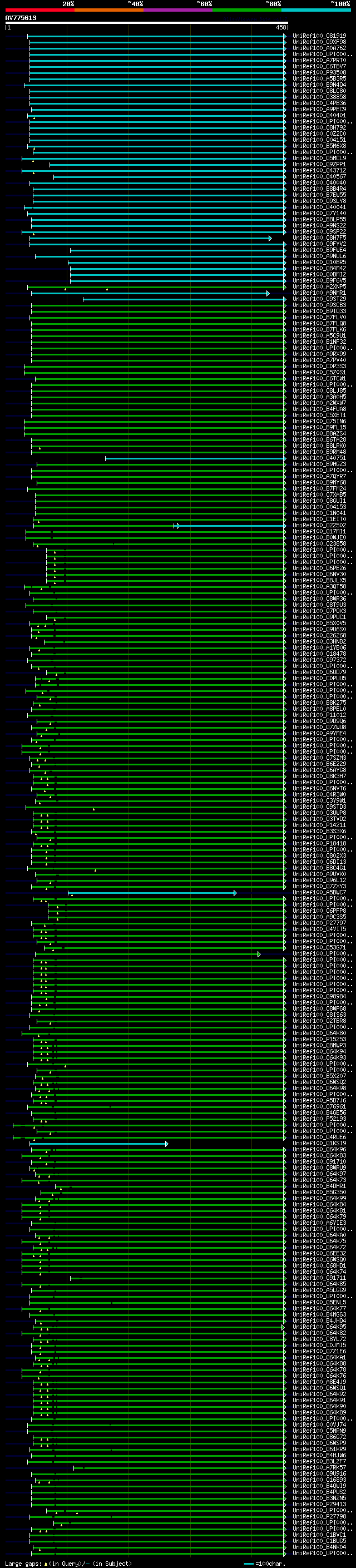Select hit label UniRef100_Q7Y140

pos(319,213)
